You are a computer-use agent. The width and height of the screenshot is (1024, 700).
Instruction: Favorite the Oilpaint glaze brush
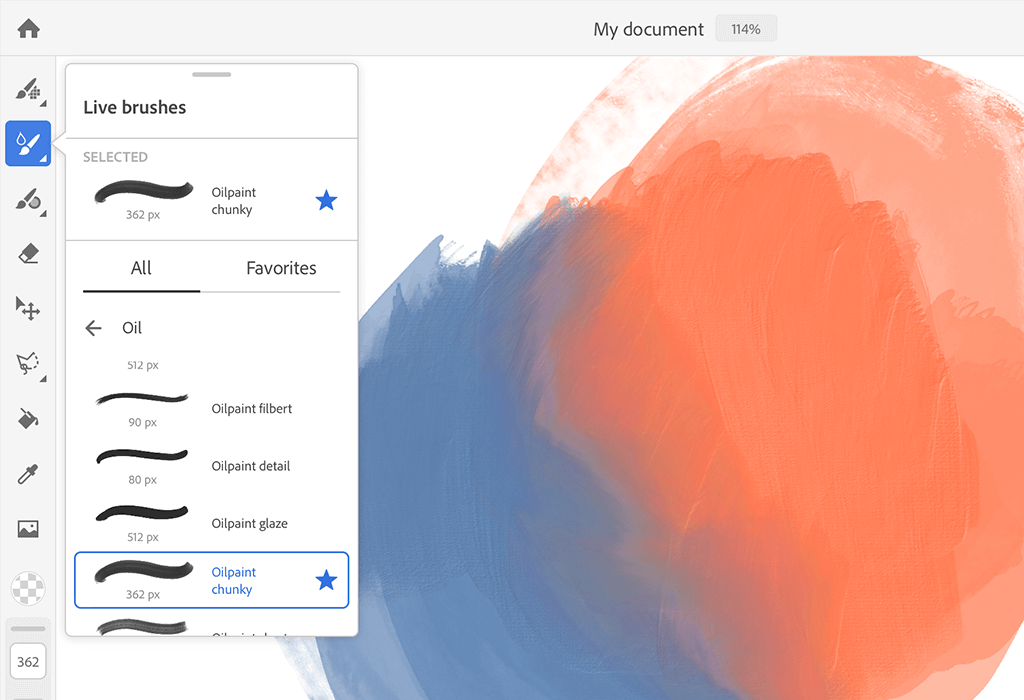326,523
